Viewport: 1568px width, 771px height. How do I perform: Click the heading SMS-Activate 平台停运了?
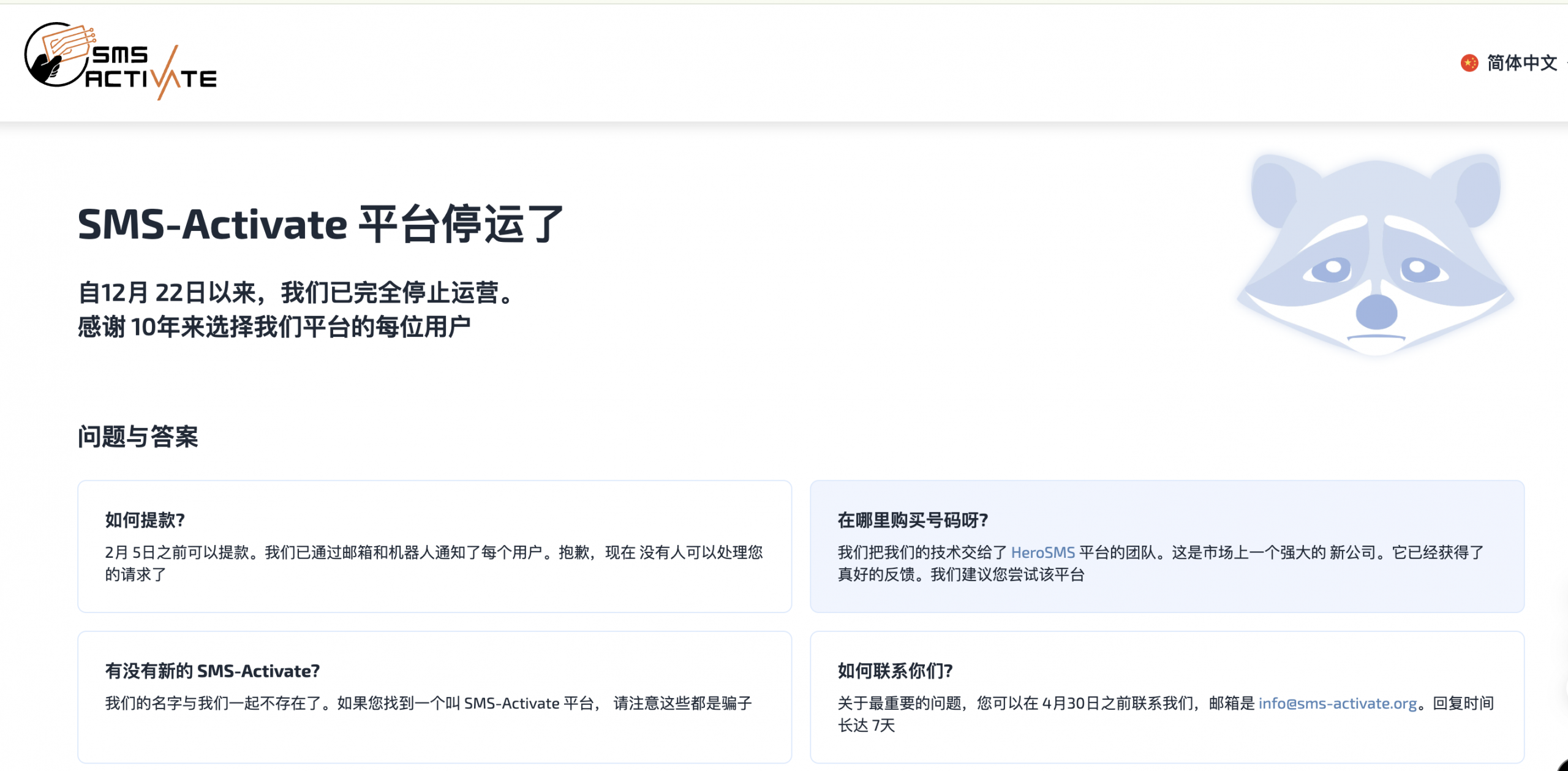click(x=320, y=224)
